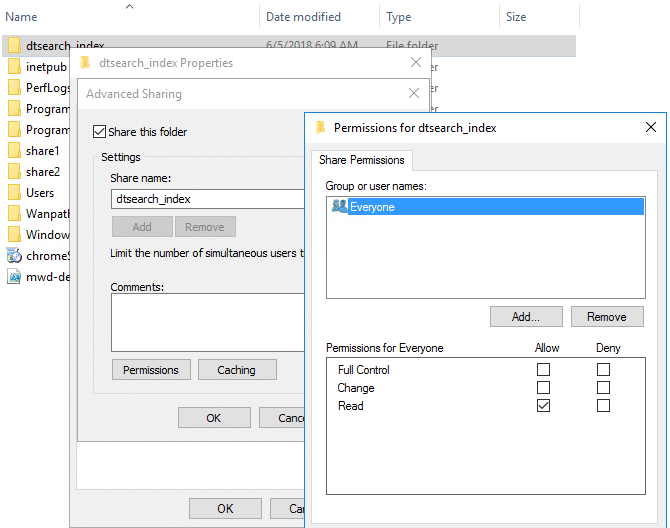
Task: Open the Permissions button in Advanced Sharing
Action: click(x=151, y=370)
